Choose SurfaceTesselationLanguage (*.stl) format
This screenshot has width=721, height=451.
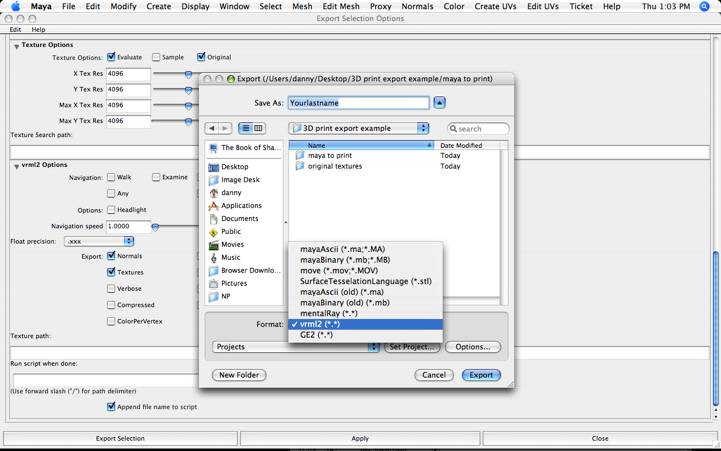365,282
